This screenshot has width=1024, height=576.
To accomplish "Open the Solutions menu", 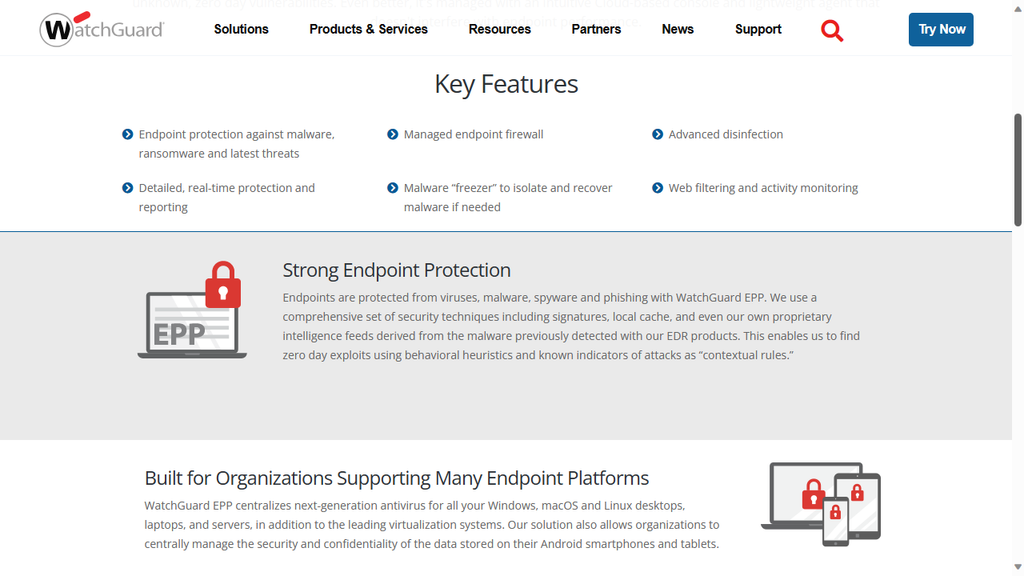I will 241,29.
